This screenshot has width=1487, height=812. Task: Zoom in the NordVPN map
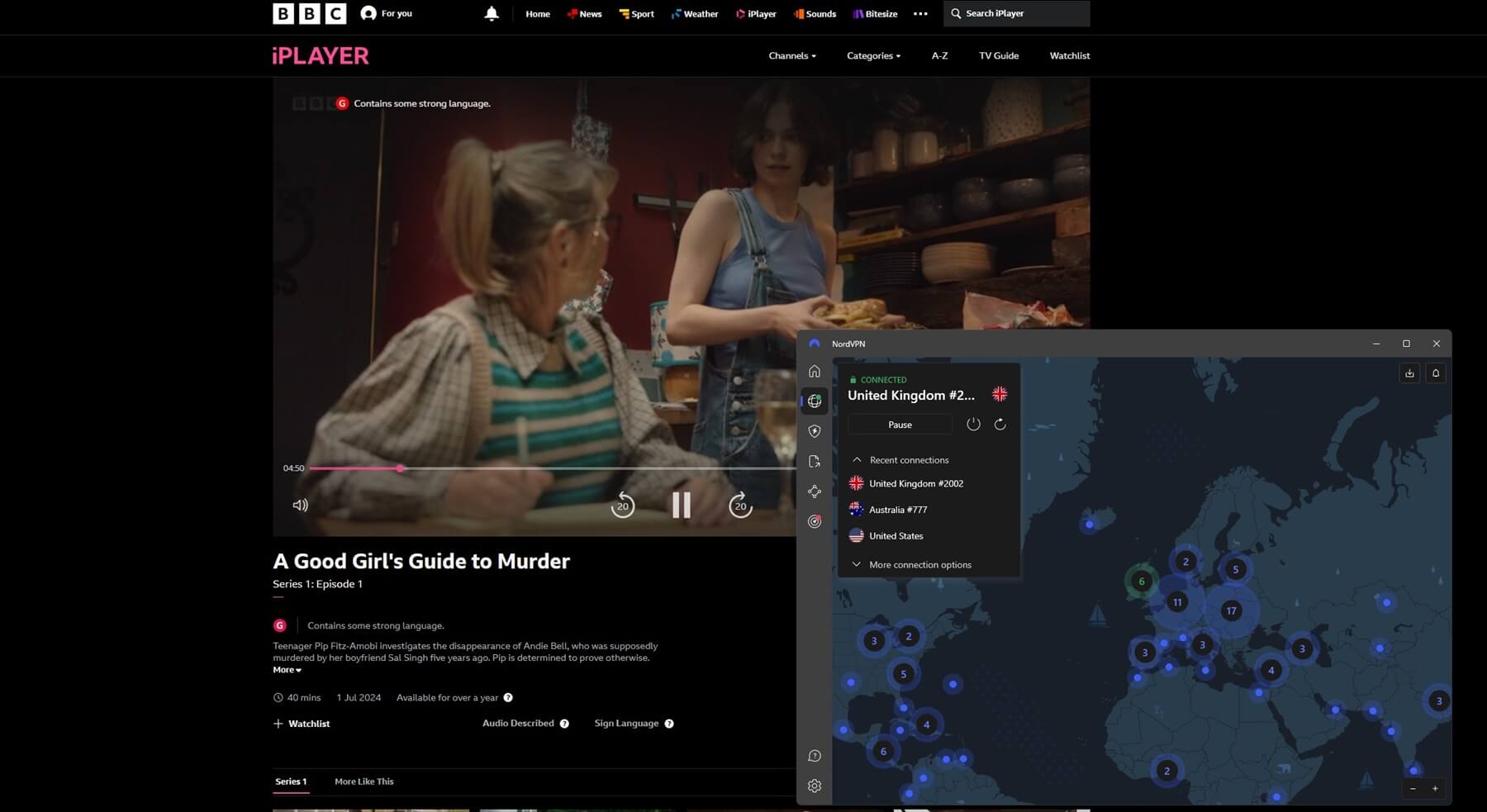(1435, 789)
